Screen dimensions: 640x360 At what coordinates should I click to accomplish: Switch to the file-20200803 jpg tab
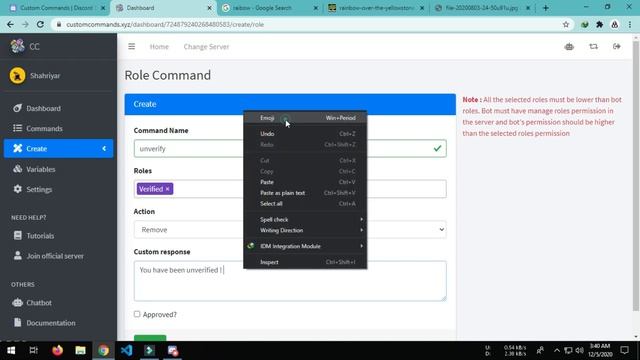pyautogui.click(x=482, y=8)
